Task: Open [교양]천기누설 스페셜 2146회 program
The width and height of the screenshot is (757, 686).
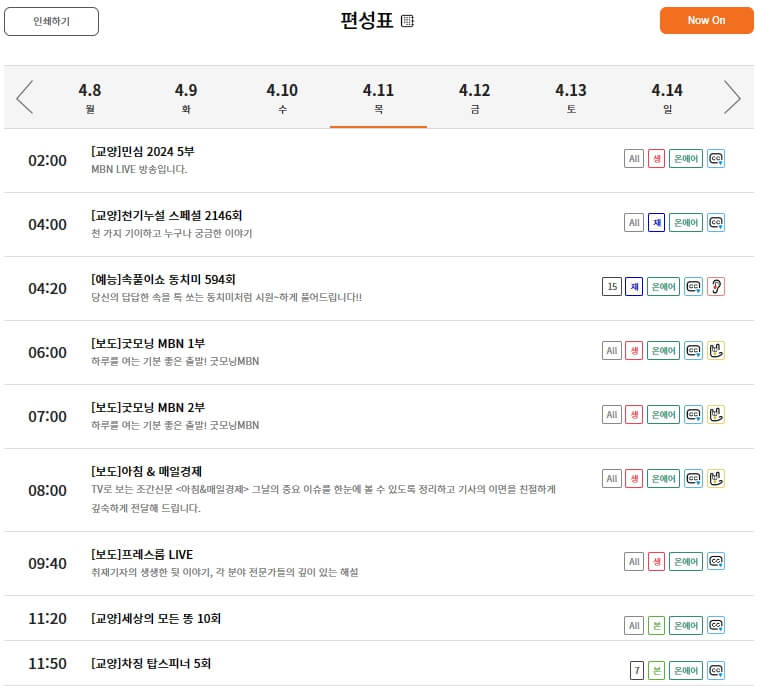Action: tap(167, 215)
